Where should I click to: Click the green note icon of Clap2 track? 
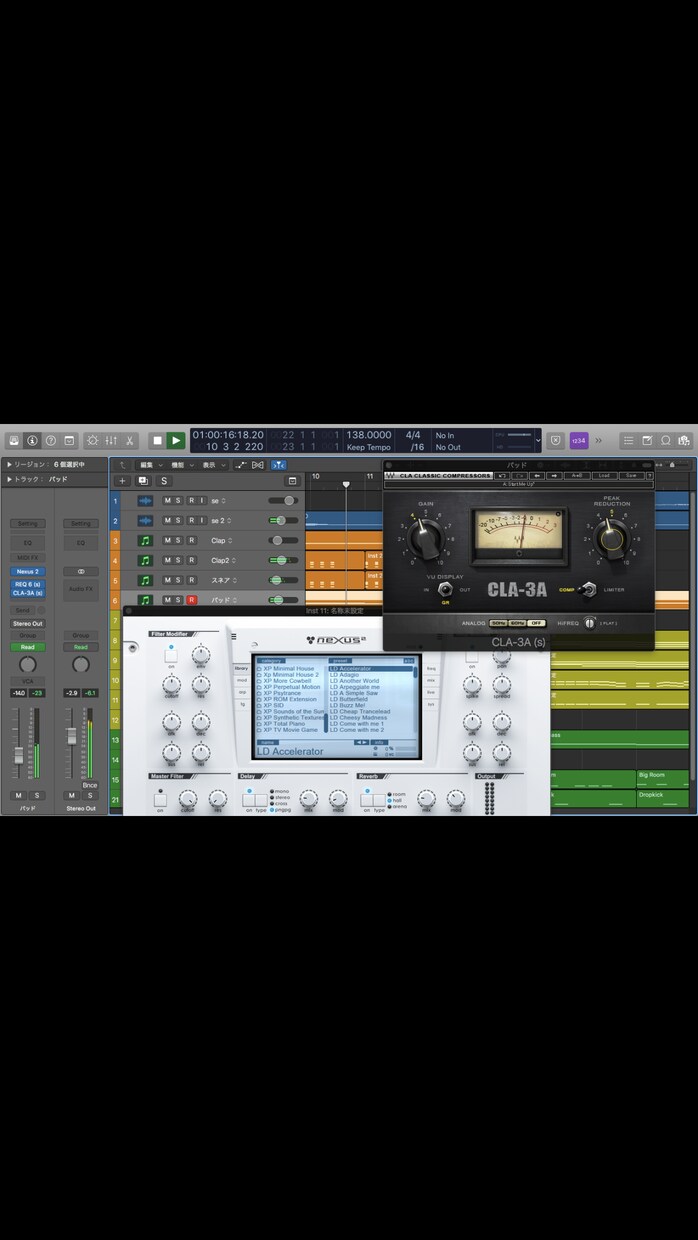pyautogui.click(x=145, y=560)
